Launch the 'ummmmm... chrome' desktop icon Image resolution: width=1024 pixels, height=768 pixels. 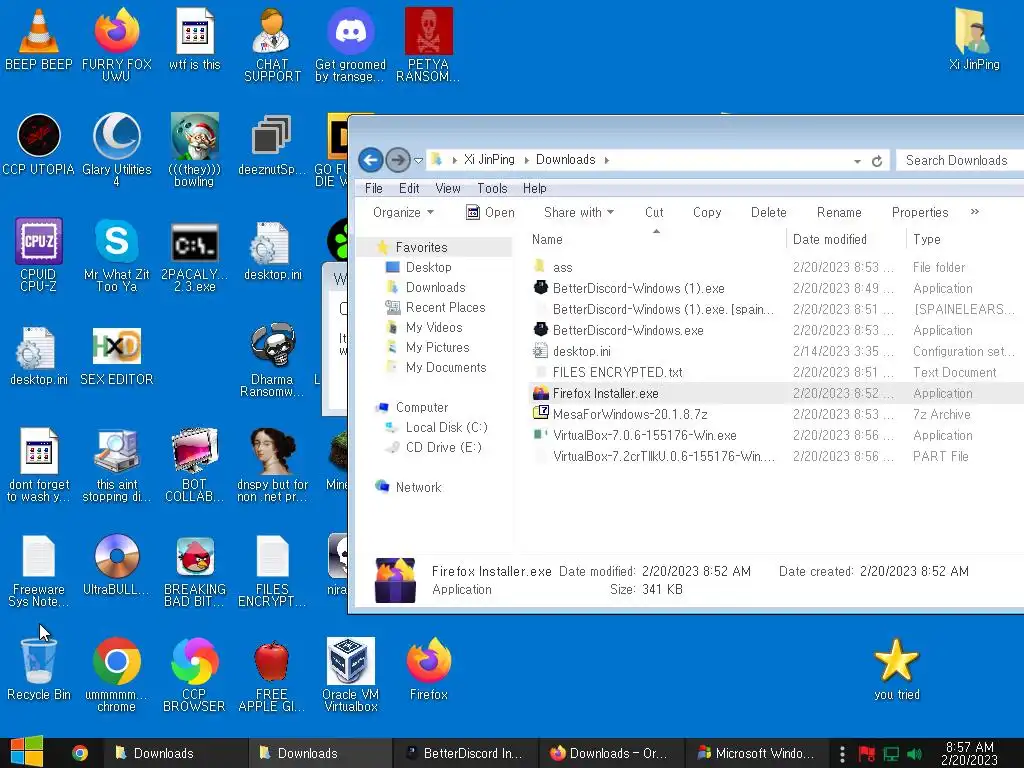(x=116, y=674)
